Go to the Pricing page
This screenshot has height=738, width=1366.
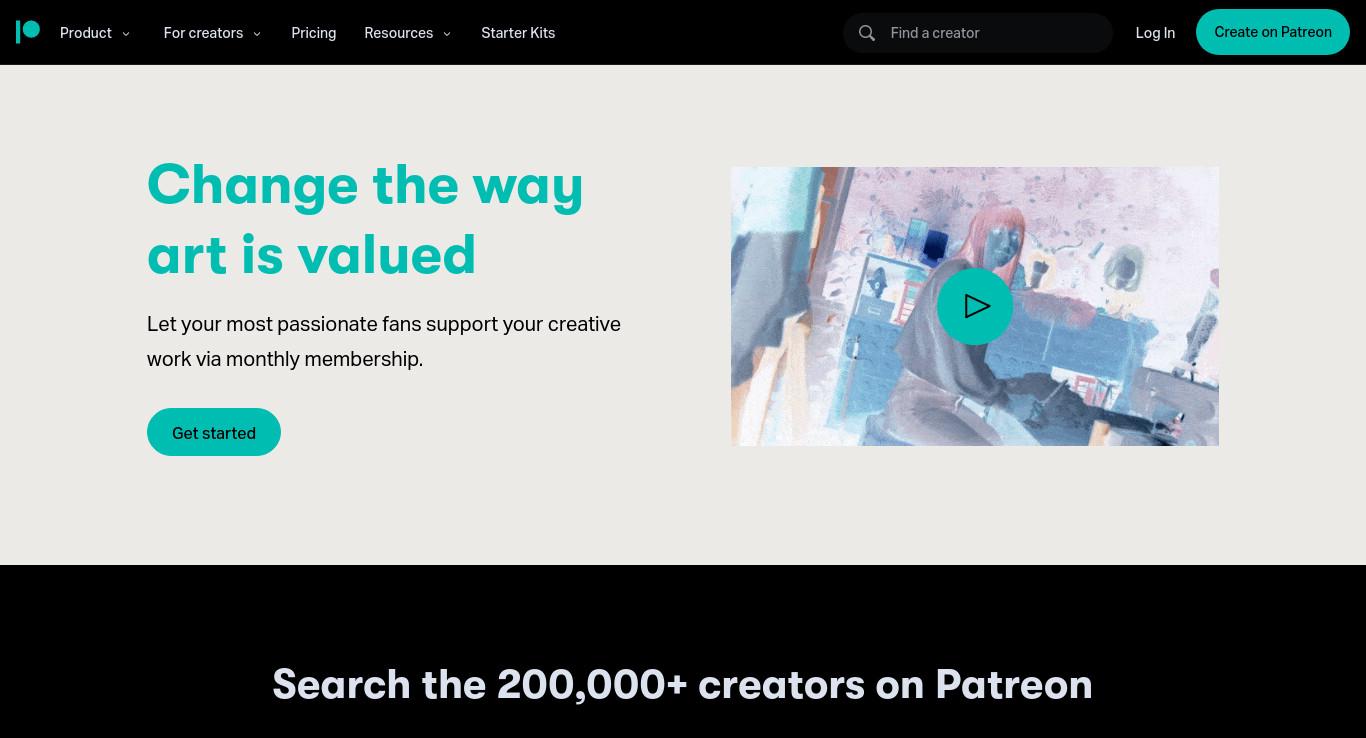click(x=313, y=33)
